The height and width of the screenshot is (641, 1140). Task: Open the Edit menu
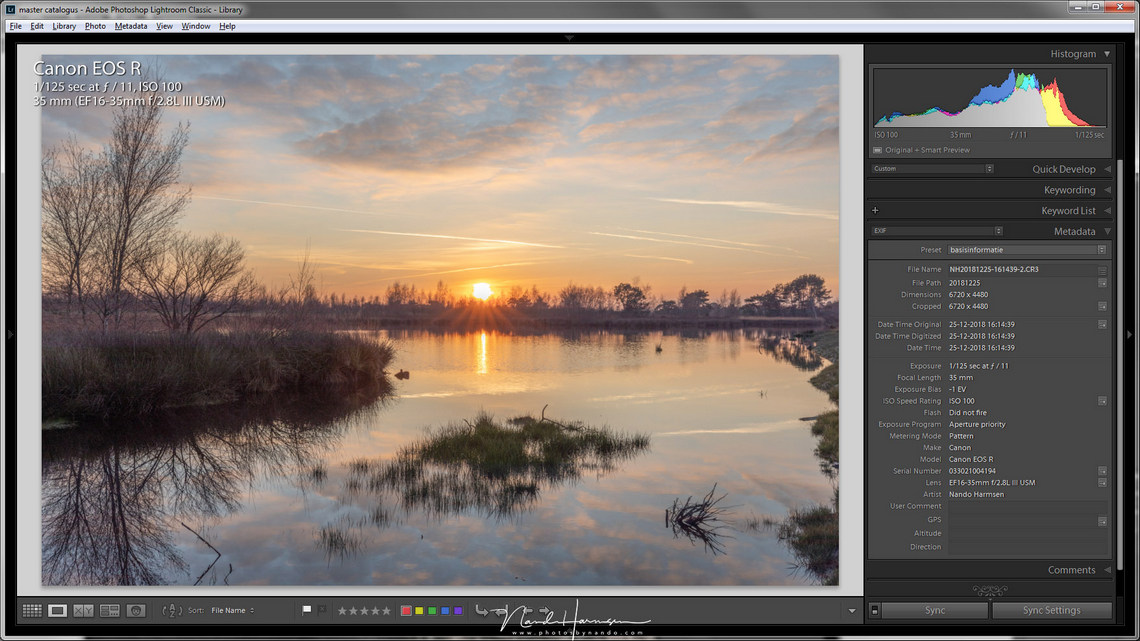pos(37,26)
